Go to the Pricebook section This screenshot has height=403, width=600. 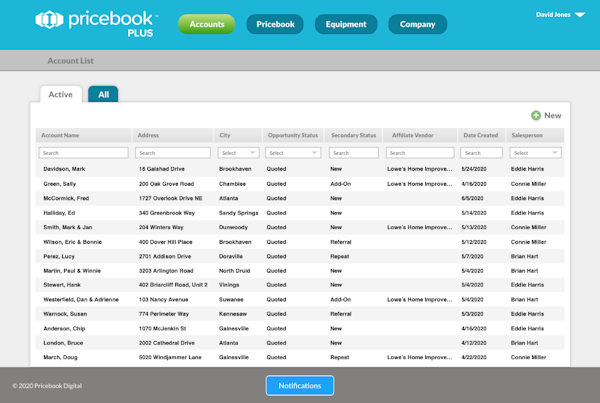pyautogui.click(x=275, y=24)
